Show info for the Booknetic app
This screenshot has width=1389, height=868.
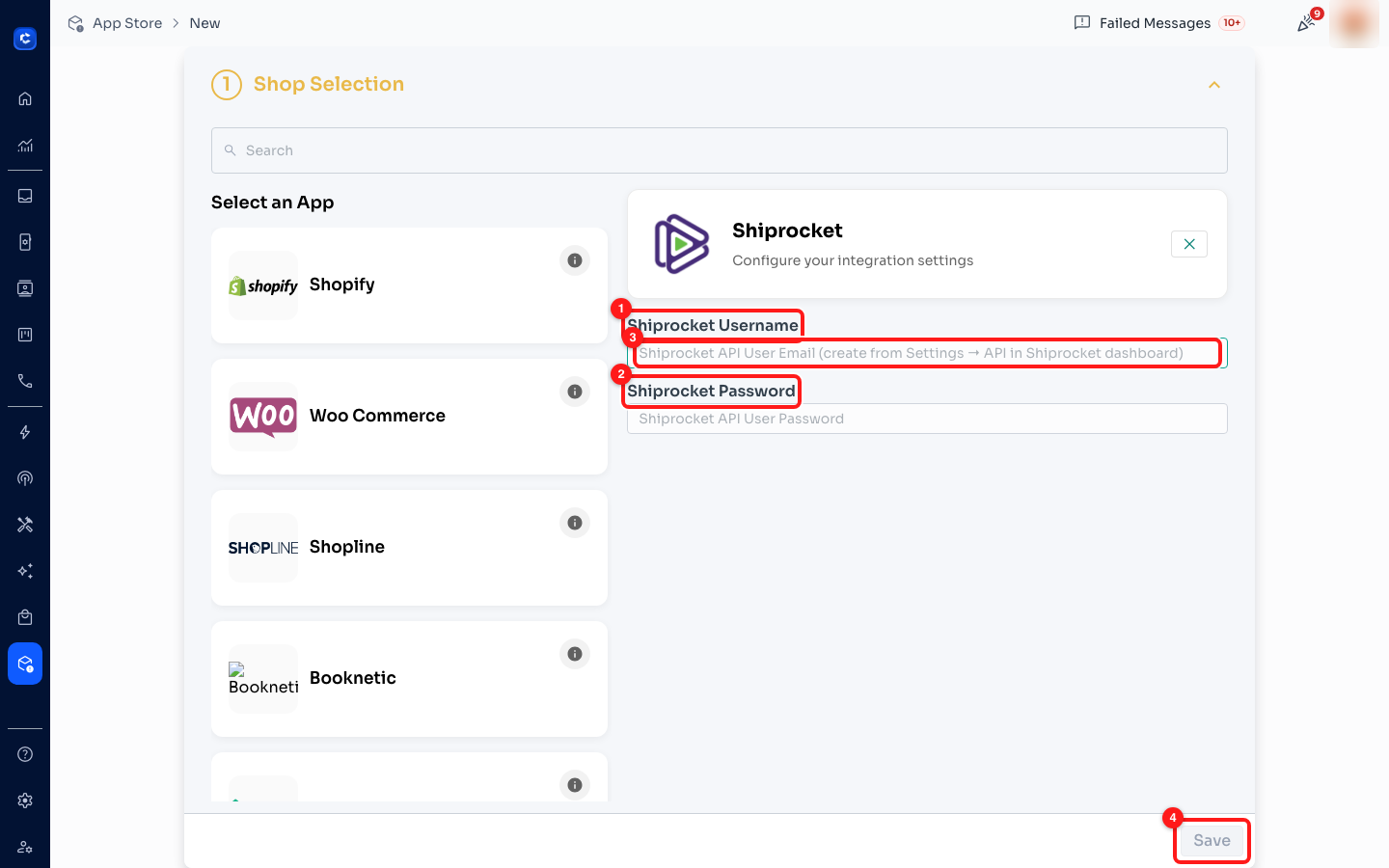tap(575, 654)
